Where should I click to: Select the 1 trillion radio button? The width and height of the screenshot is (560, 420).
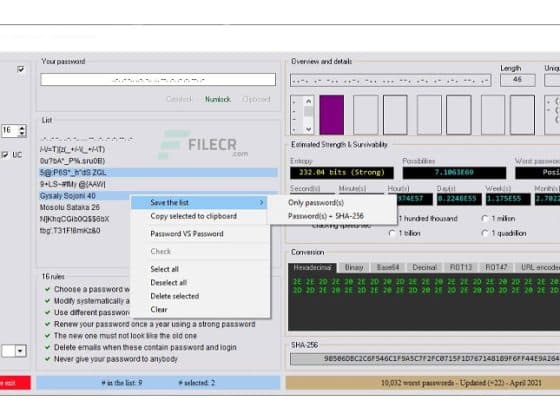coord(392,234)
